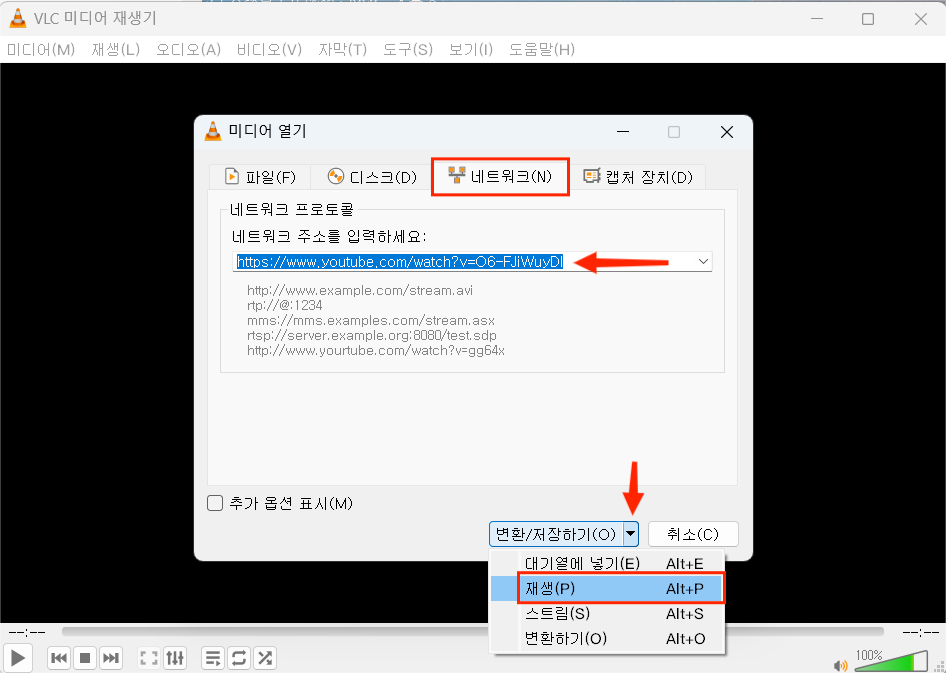Enable random playback with the shuffle icon

[x=265, y=658]
